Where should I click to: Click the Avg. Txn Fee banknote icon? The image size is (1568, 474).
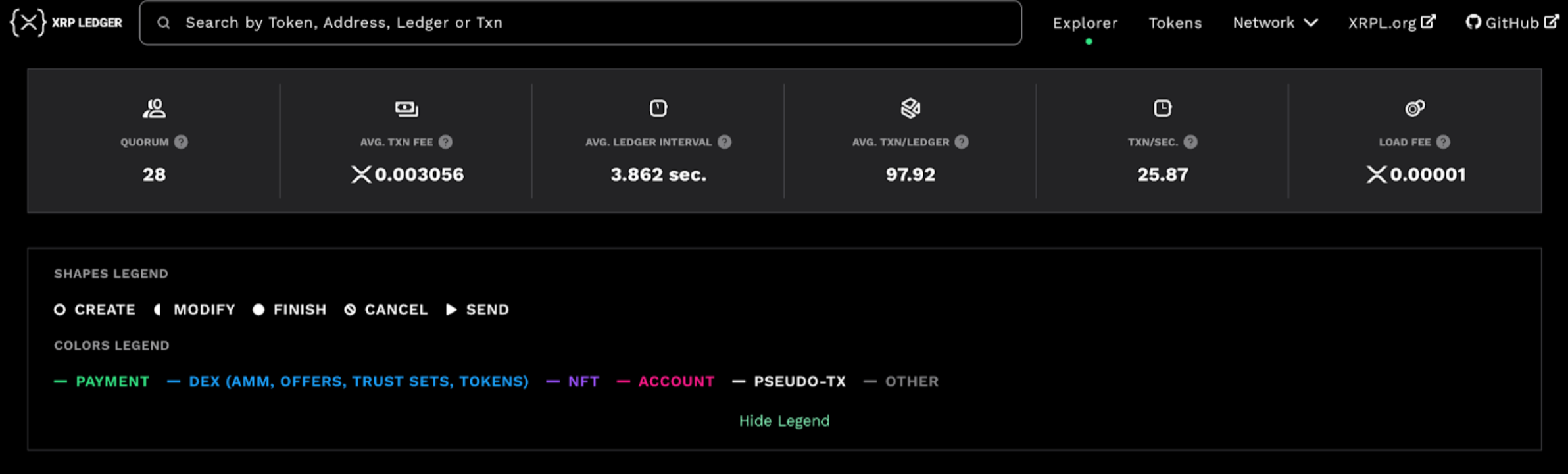coord(406,107)
